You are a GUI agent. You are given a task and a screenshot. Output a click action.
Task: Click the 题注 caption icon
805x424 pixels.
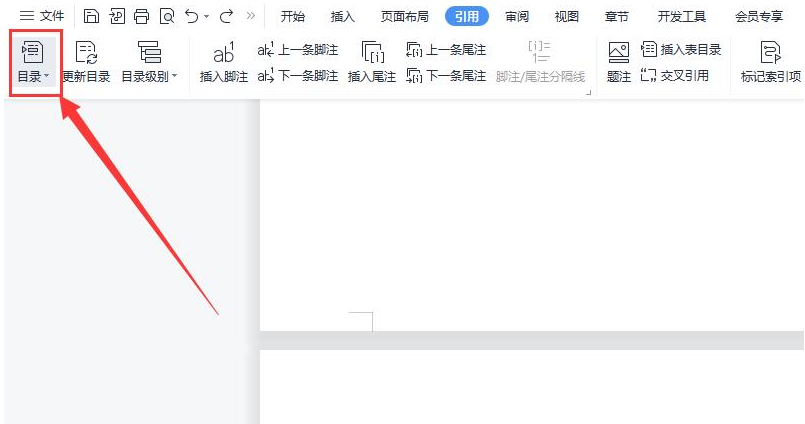tap(619, 63)
